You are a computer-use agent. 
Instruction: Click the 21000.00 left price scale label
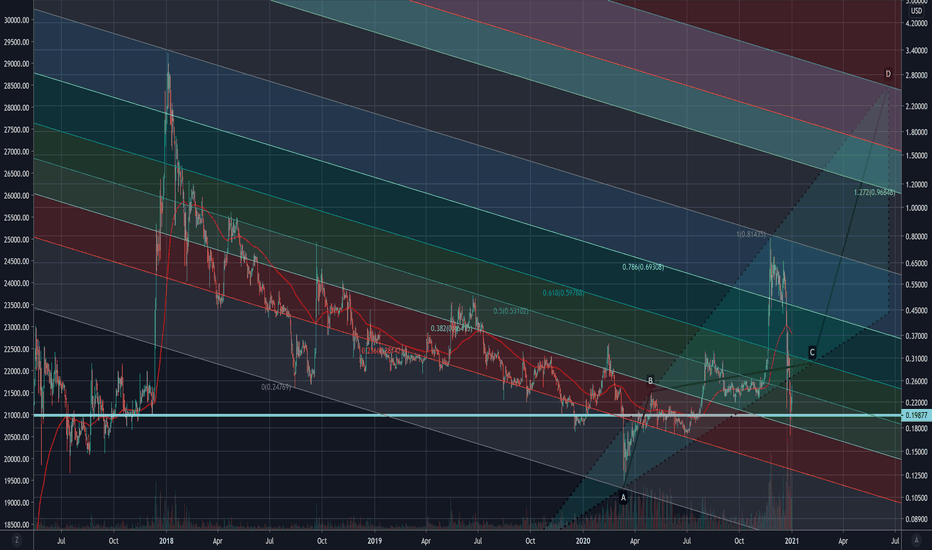pos(17,415)
